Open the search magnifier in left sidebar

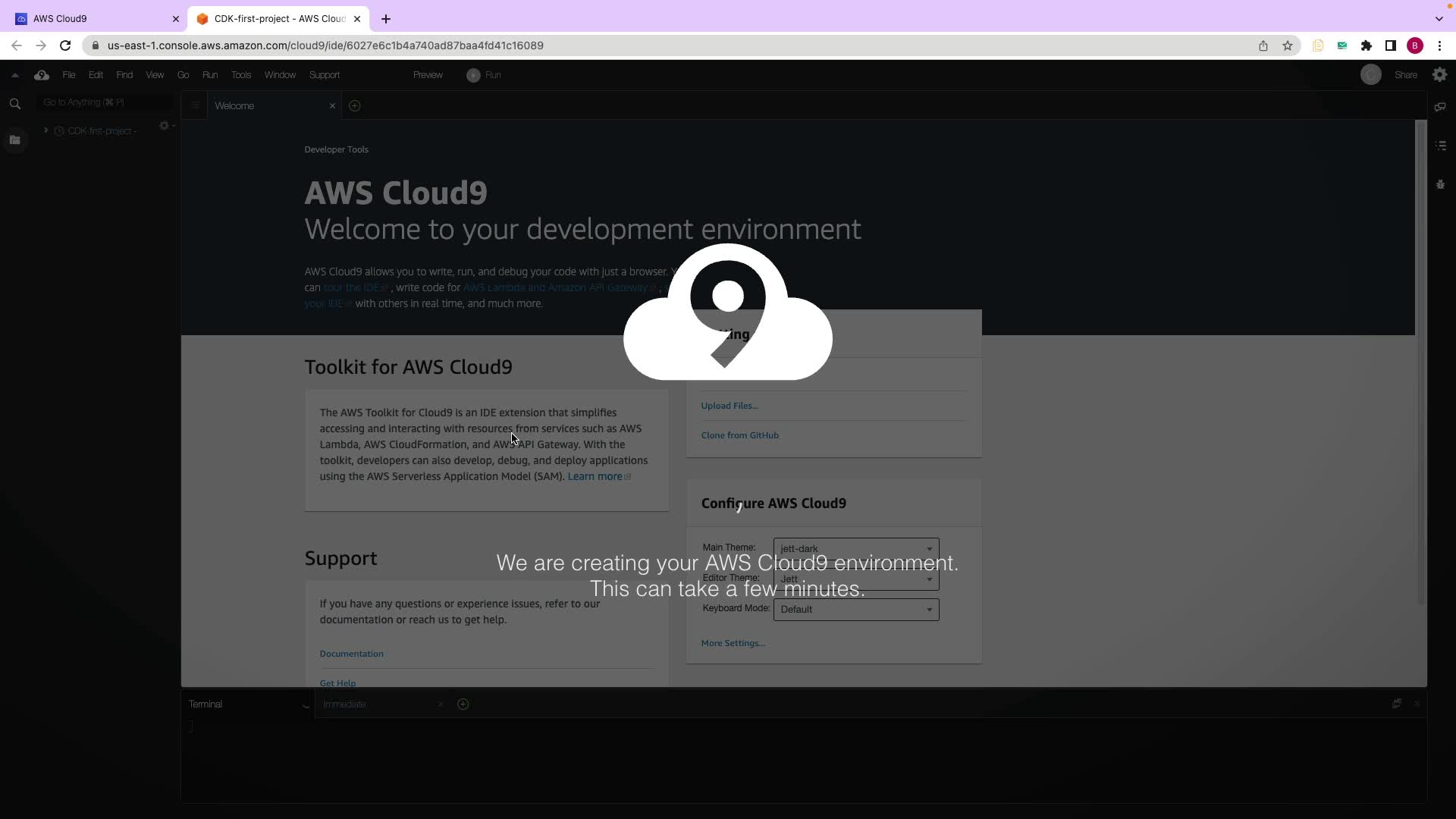coord(14,104)
